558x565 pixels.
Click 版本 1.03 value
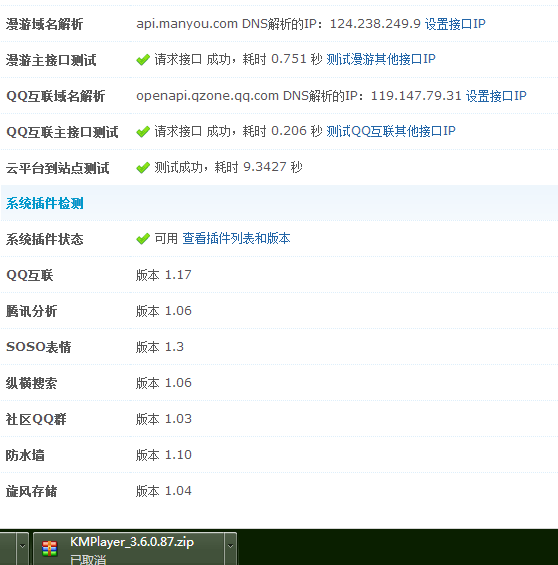(x=164, y=419)
